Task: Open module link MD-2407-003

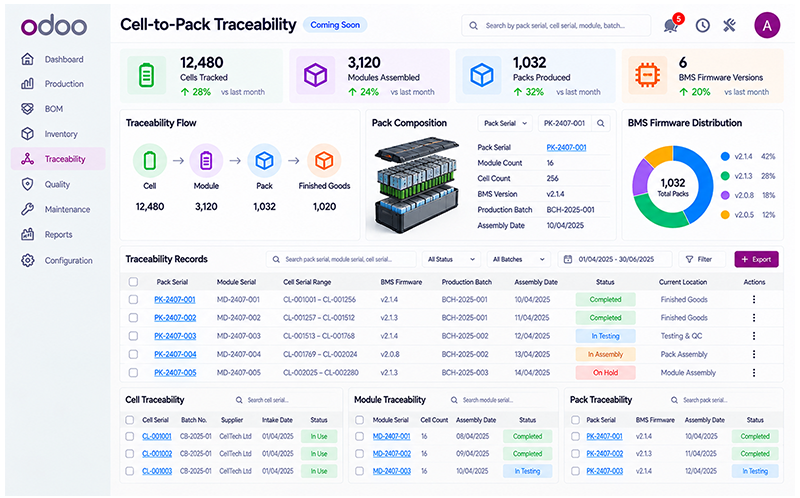Action: point(391,471)
